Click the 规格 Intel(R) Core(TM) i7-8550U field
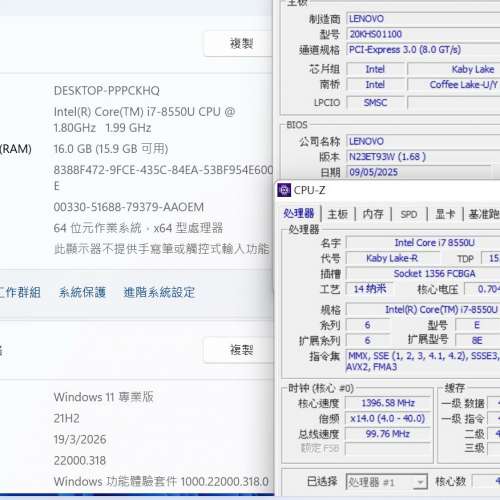The image size is (500, 500). [423, 310]
